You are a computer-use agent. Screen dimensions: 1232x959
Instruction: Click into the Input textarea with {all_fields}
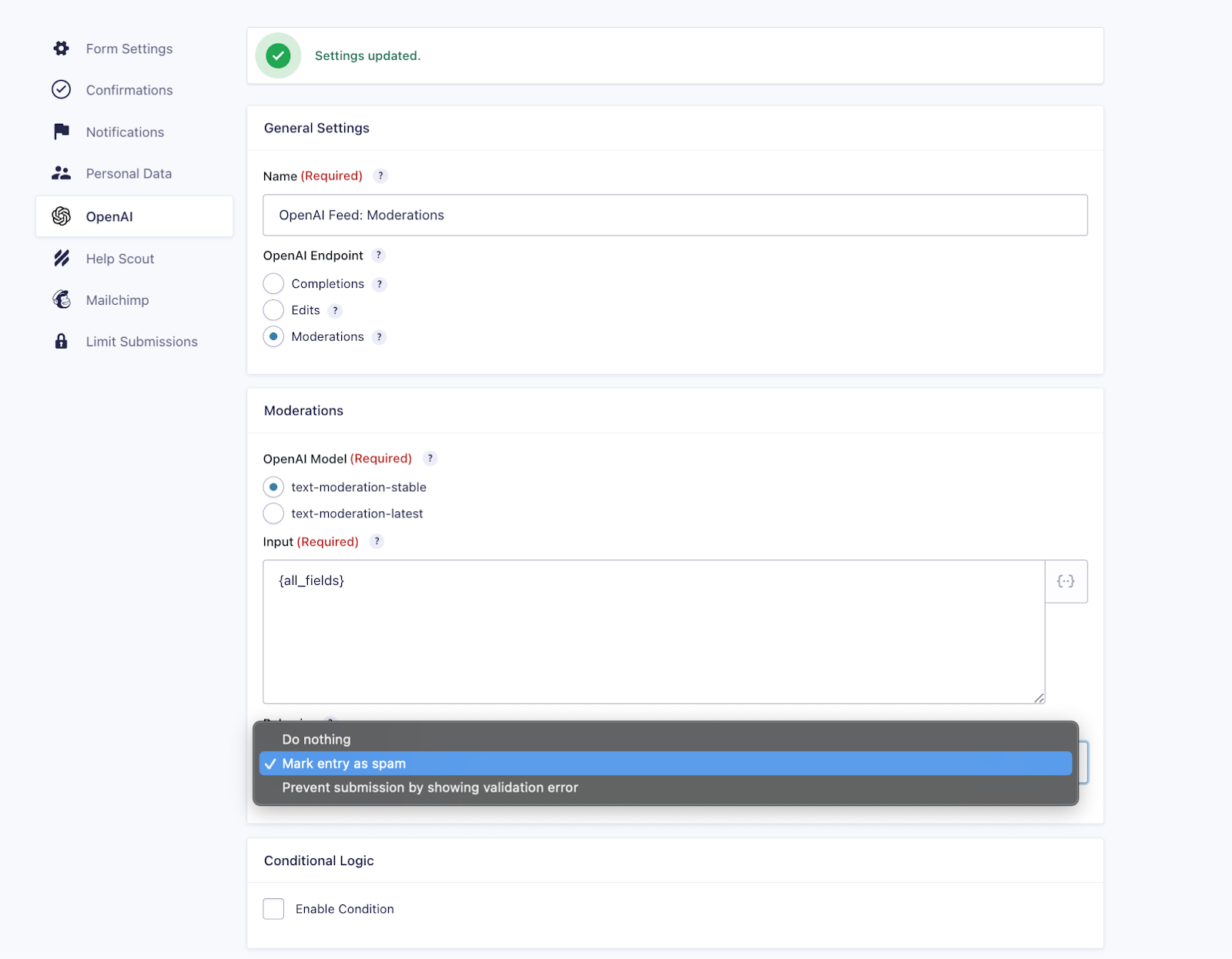tap(654, 632)
